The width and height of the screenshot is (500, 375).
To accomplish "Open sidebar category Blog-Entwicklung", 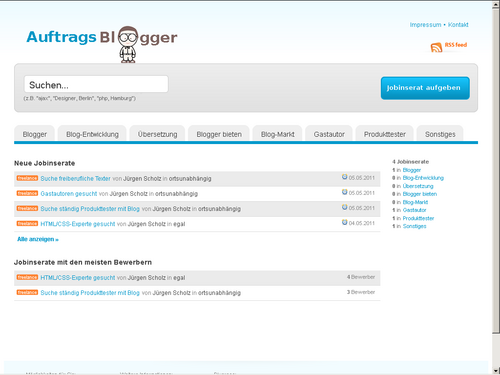I will 423,178.
